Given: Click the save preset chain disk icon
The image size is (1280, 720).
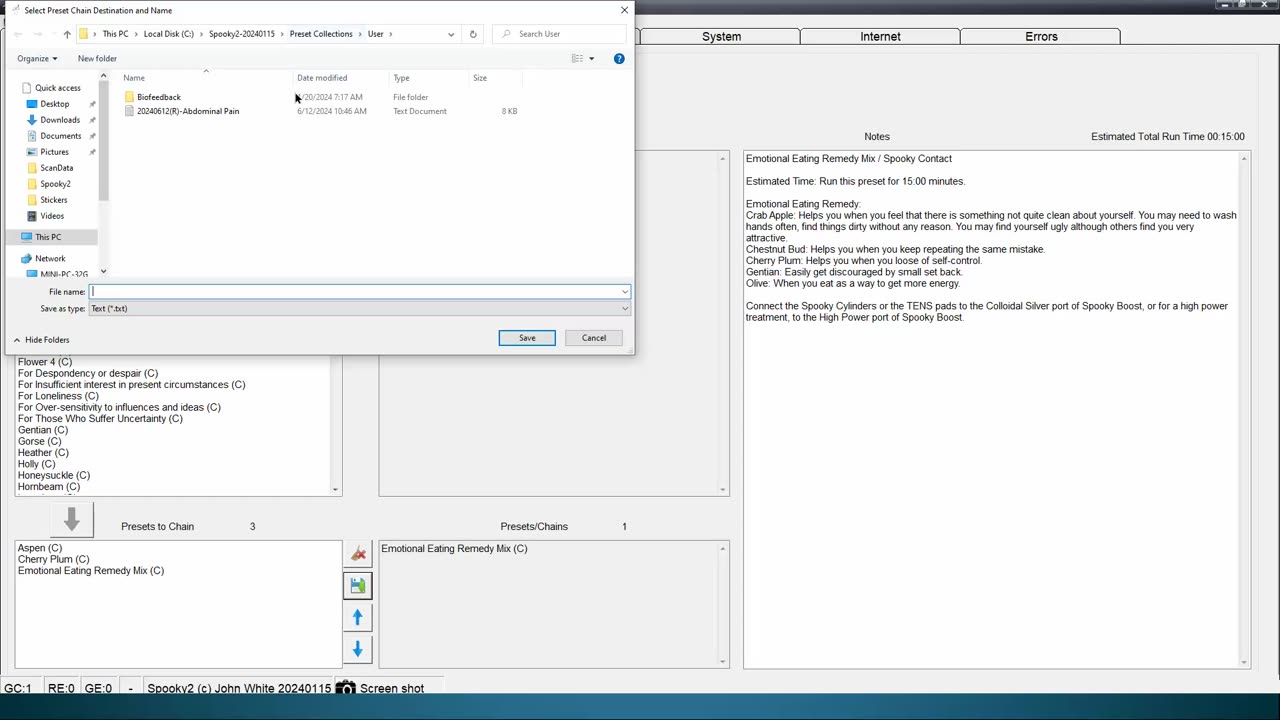Looking at the screenshot, I should pyautogui.click(x=358, y=585).
